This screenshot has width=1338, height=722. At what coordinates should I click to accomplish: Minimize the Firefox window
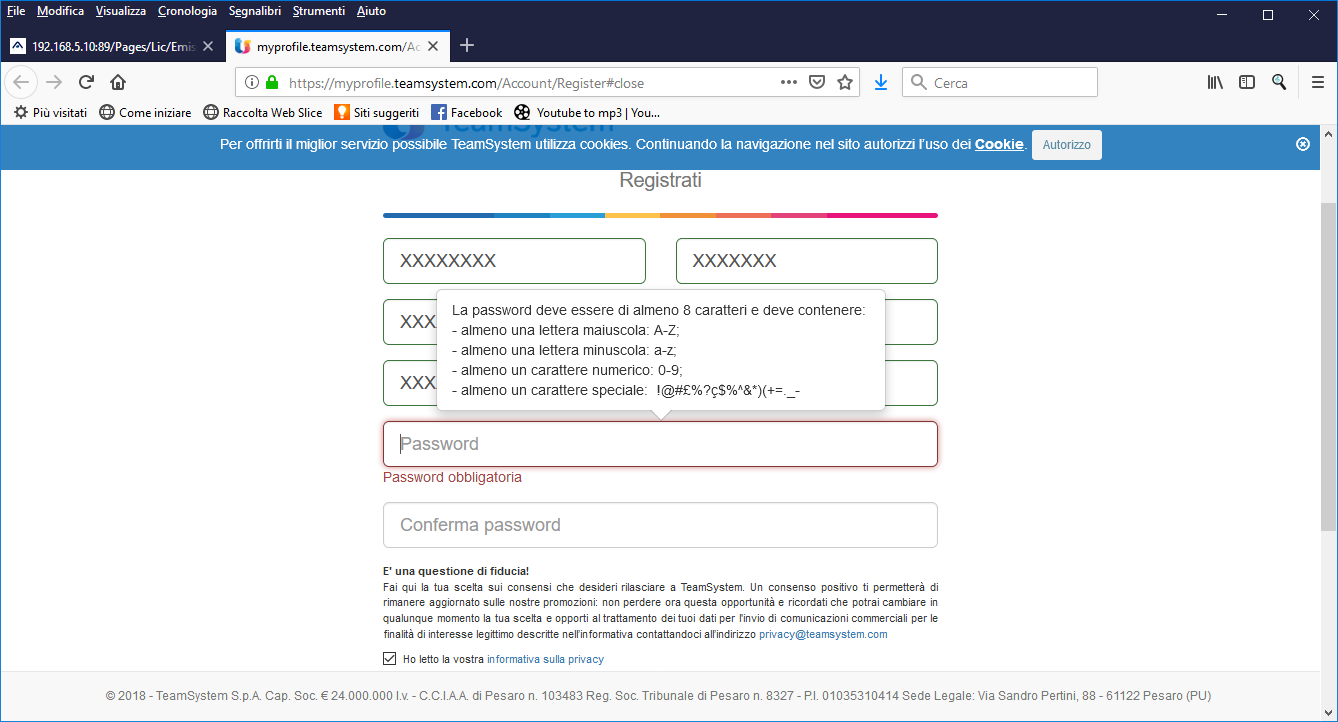click(x=1221, y=15)
